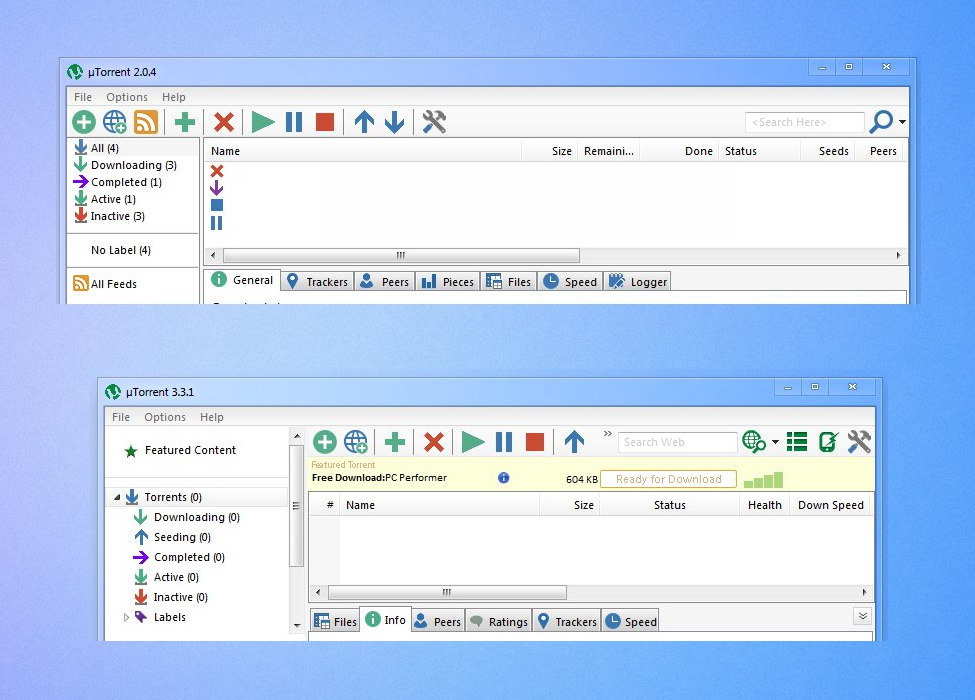Open Help menu in µTorrent 2.0.4
The width and height of the screenshot is (975, 700).
click(174, 97)
